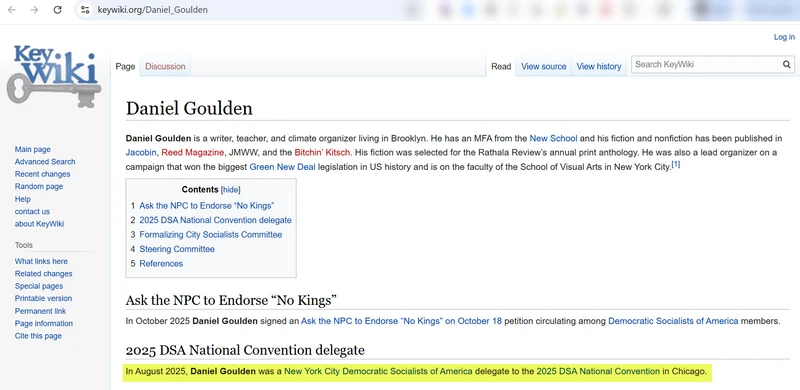Switch to the Page tab
Screen dimensions: 800x390
[125, 66]
